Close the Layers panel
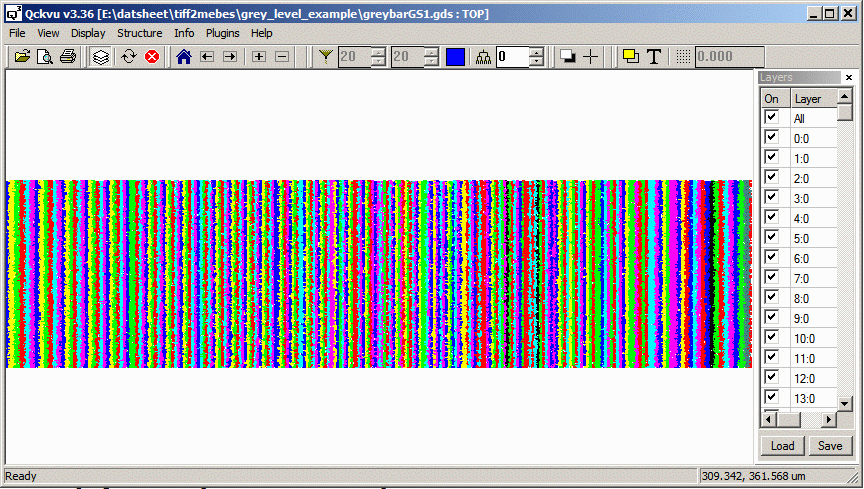The height and width of the screenshot is (489, 864). 849,78
